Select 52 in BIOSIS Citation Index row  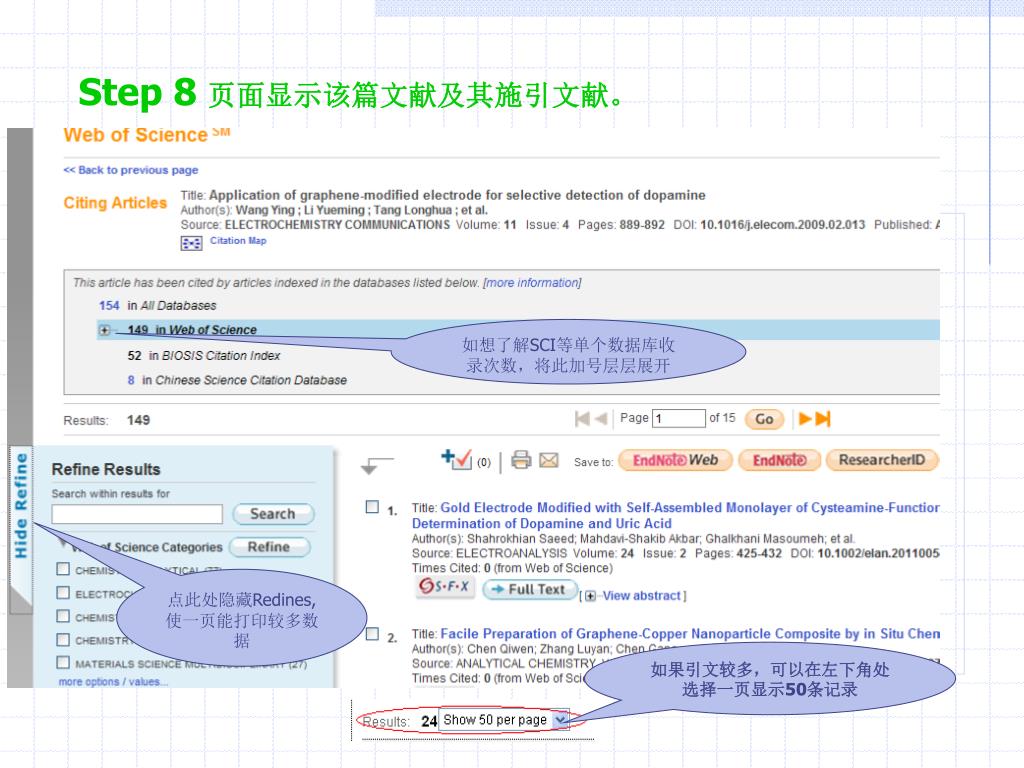coord(204,356)
